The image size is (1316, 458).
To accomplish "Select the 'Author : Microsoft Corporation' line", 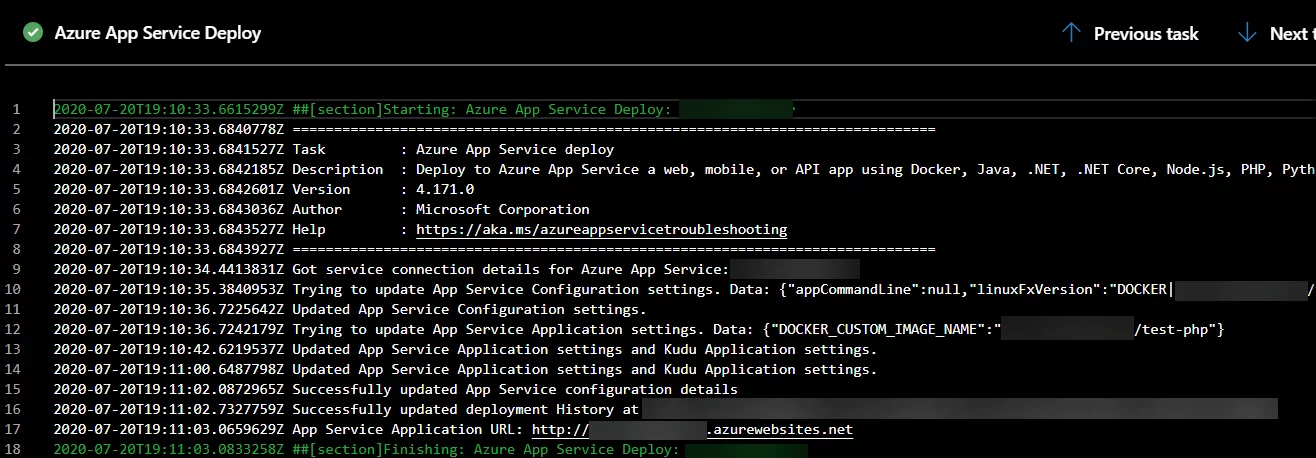I will 321,209.
